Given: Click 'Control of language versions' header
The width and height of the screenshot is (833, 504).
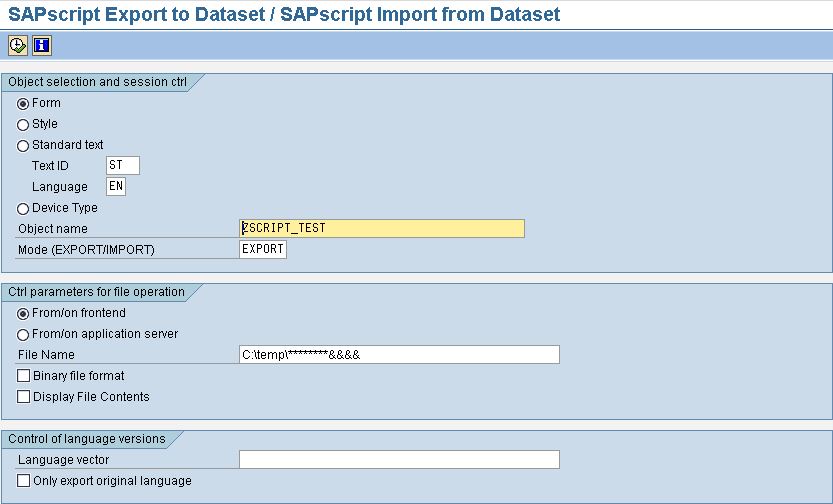Looking at the screenshot, I should point(87,439).
